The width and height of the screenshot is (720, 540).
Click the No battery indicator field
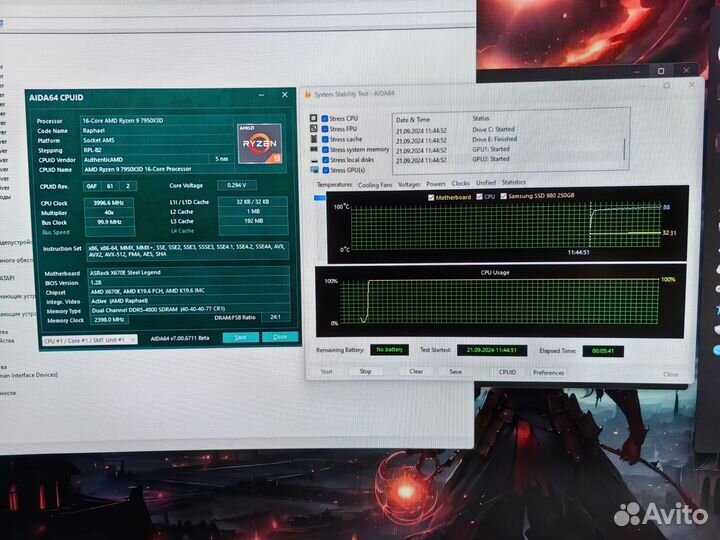389,350
